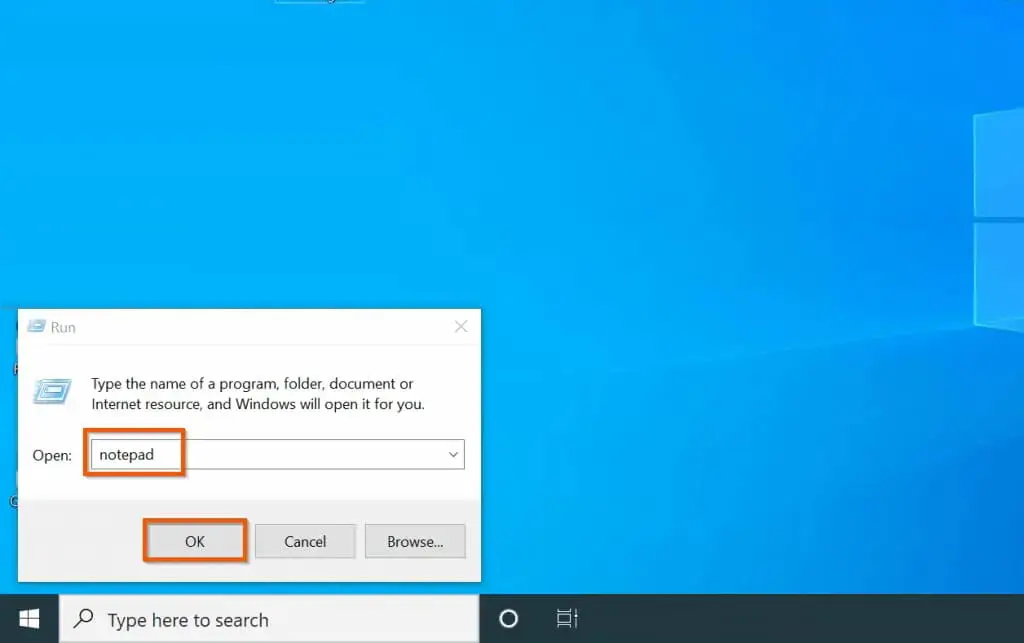Click the taskbar search magnifier icon
Image resolution: width=1024 pixels, height=643 pixels.
(x=84, y=618)
